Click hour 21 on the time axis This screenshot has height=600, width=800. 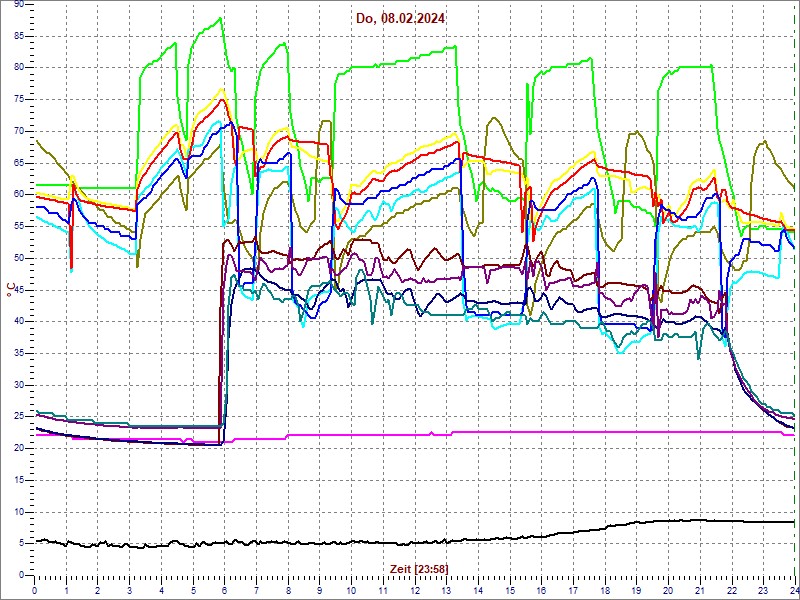tap(699, 590)
